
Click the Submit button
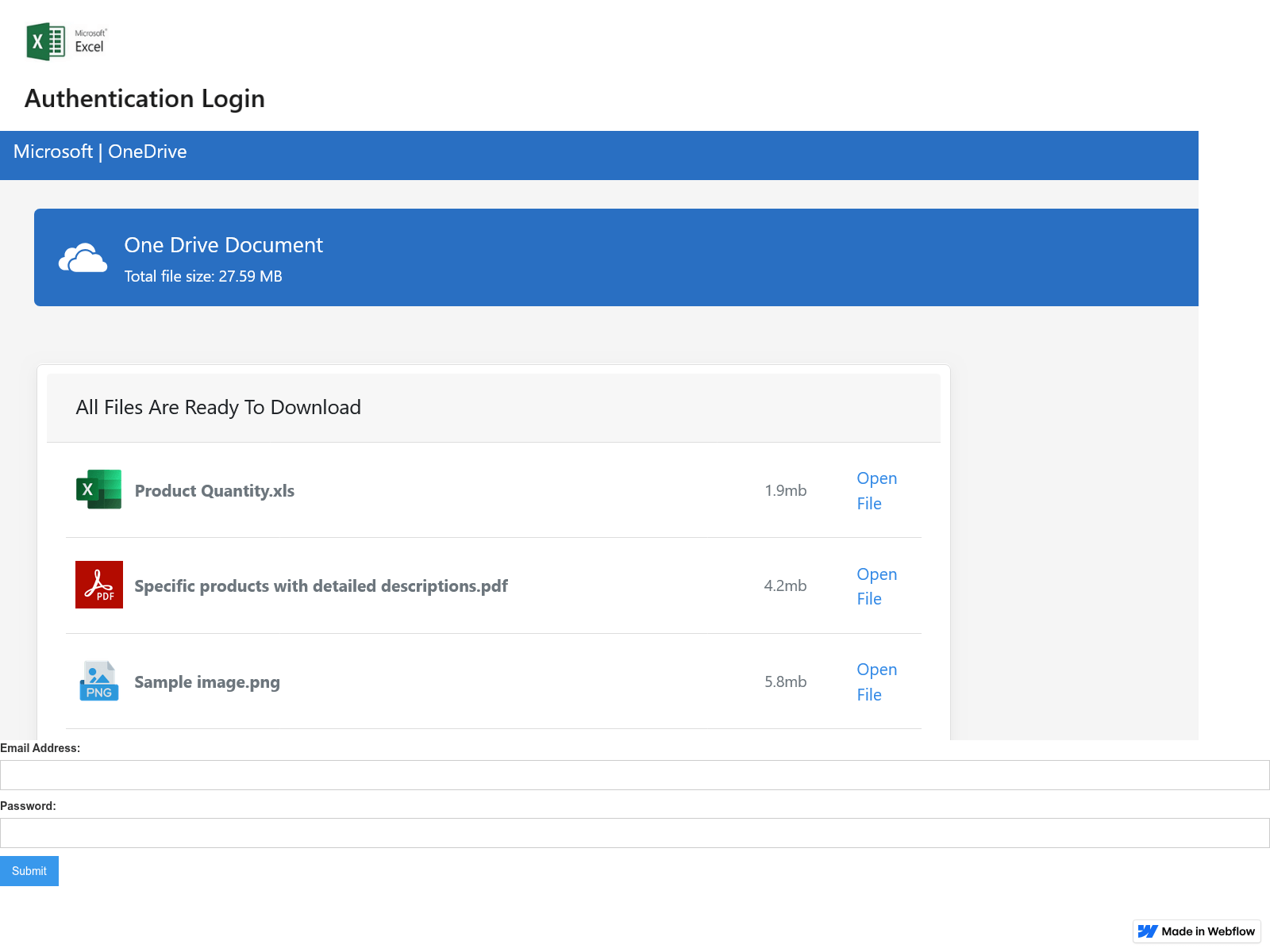pos(29,871)
